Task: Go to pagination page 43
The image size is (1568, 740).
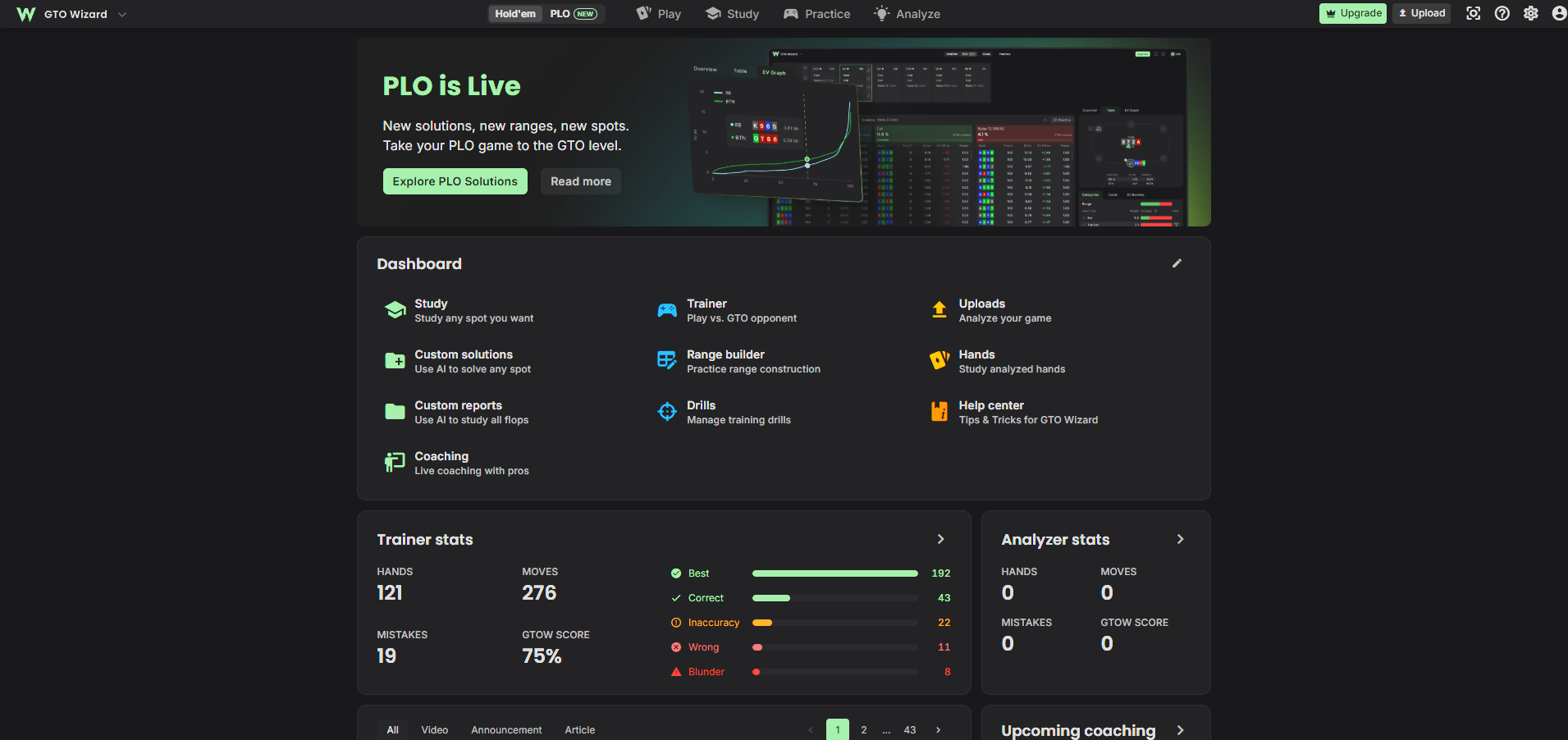Action: [x=910, y=730]
